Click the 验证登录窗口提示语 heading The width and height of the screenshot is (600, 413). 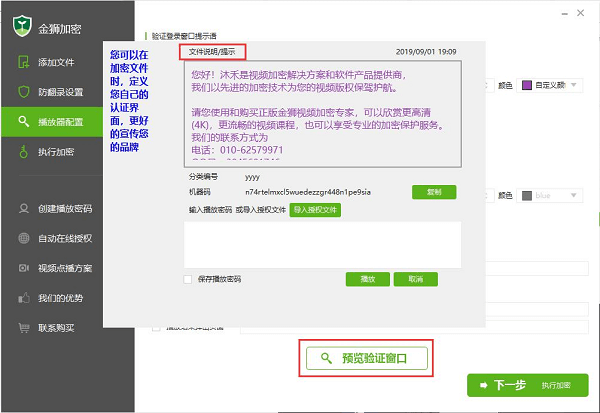(x=184, y=36)
